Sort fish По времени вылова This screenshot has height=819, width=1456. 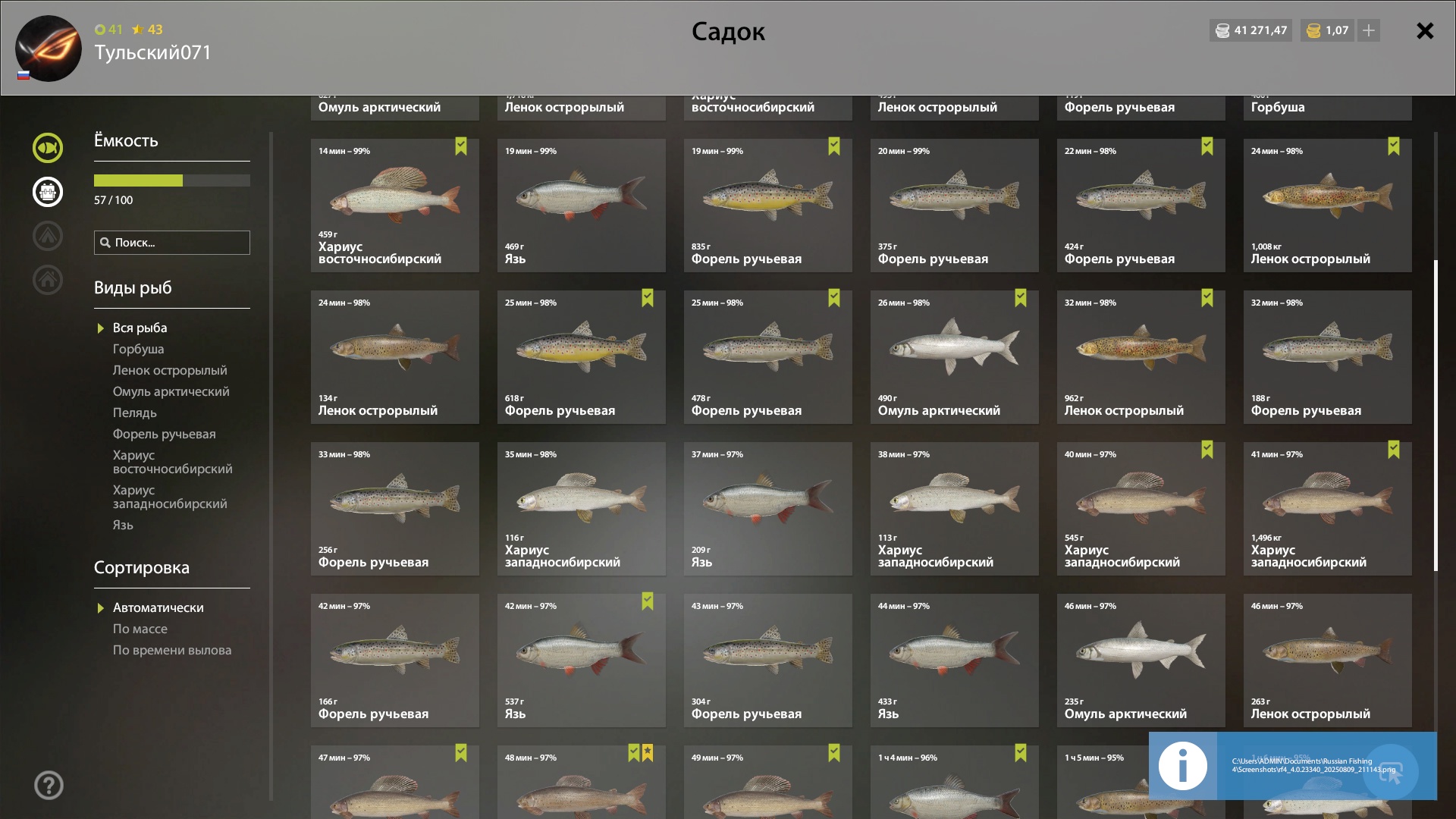(172, 650)
